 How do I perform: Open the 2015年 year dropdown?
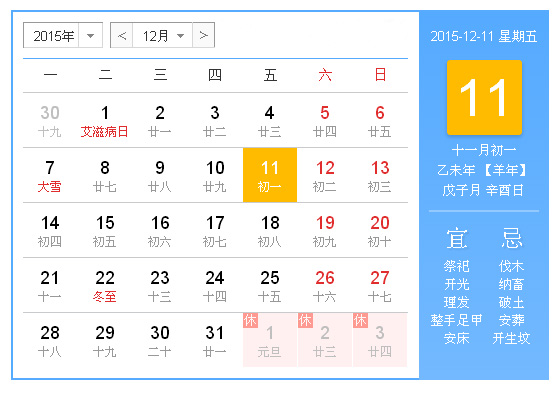63,35
